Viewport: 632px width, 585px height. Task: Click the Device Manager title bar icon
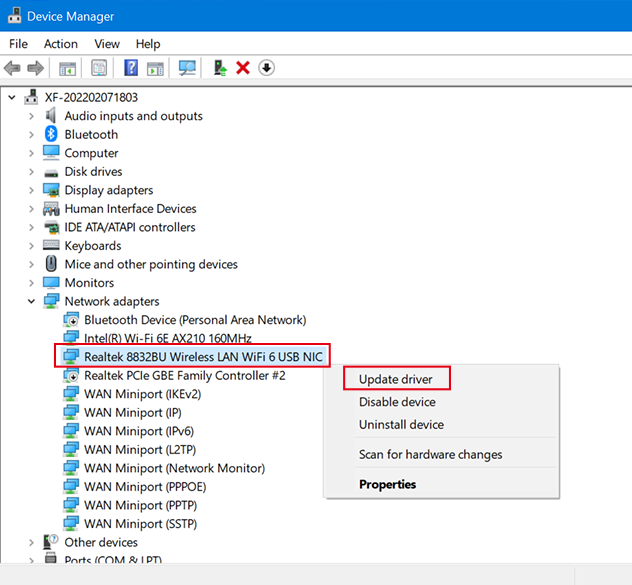[x=15, y=16]
